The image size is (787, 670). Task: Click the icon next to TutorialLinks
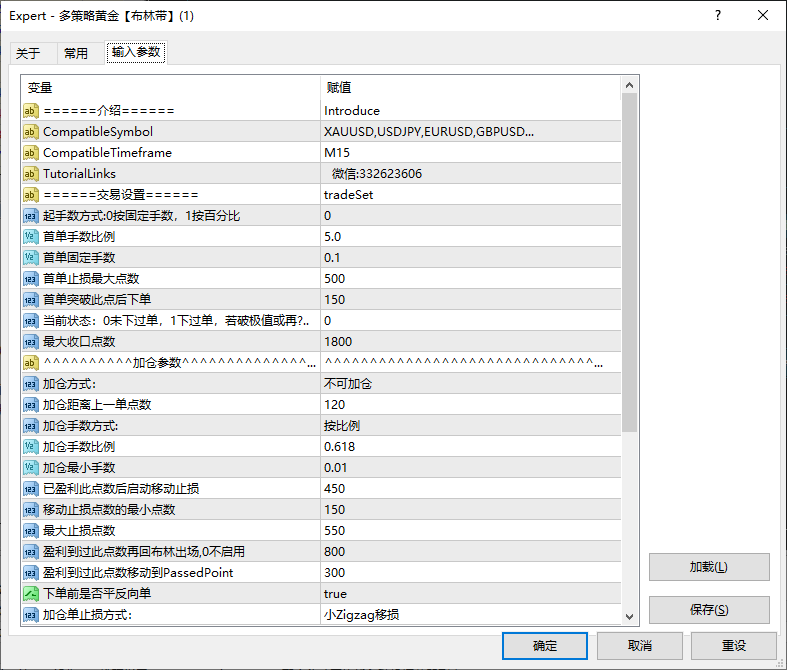(x=31, y=174)
